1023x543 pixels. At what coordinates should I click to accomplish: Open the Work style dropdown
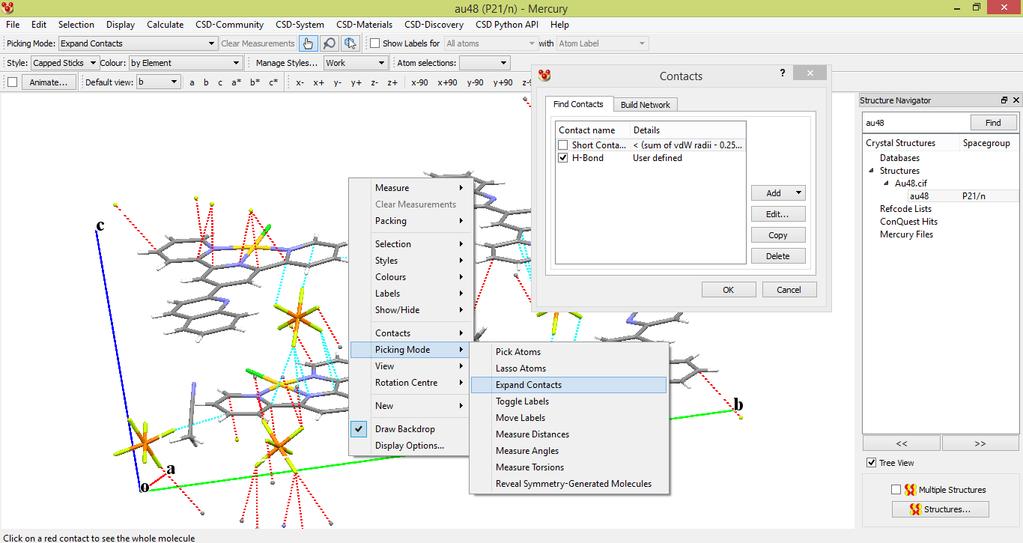[x=356, y=63]
